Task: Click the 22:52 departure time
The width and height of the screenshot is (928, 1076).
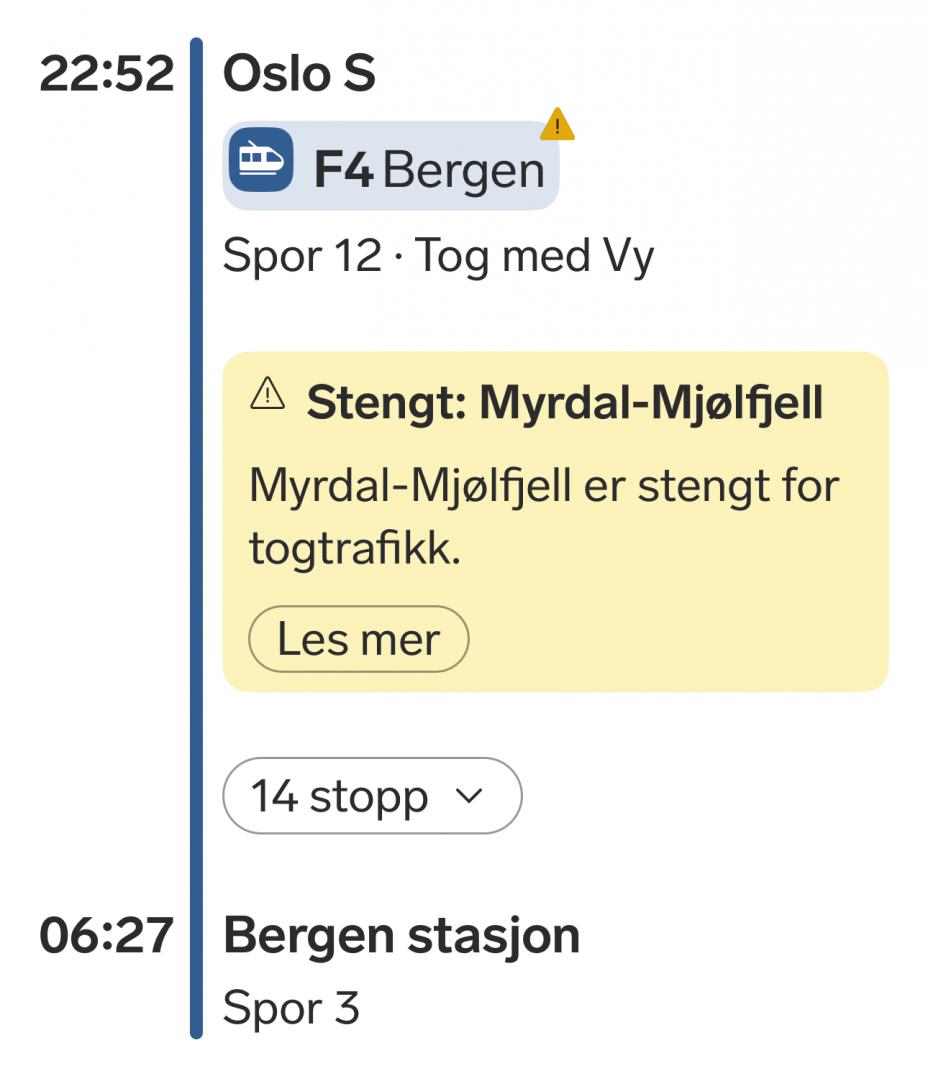Action: (106, 75)
